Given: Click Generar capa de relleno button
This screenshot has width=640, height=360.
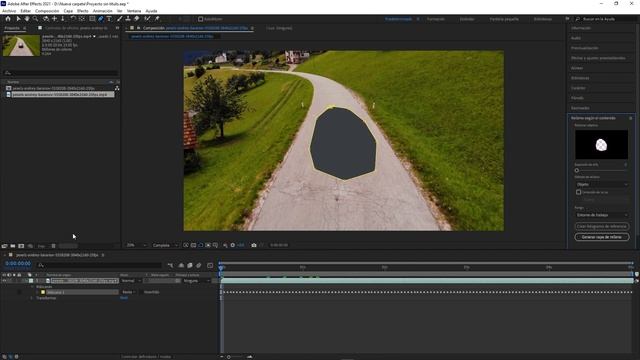Looking at the screenshot, I should click(602, 237).
